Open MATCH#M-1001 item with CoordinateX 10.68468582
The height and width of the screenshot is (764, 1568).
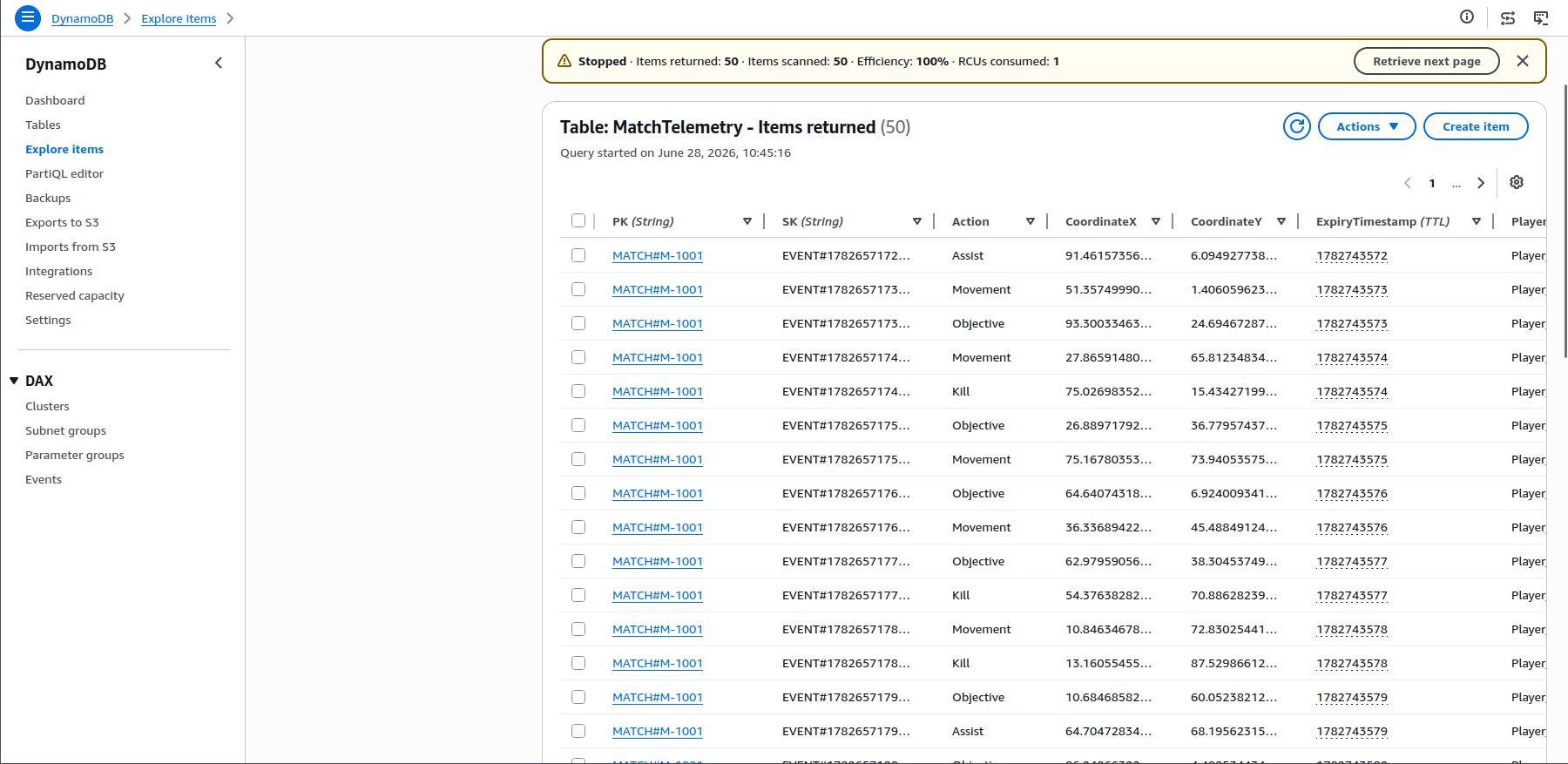point(658,697)
